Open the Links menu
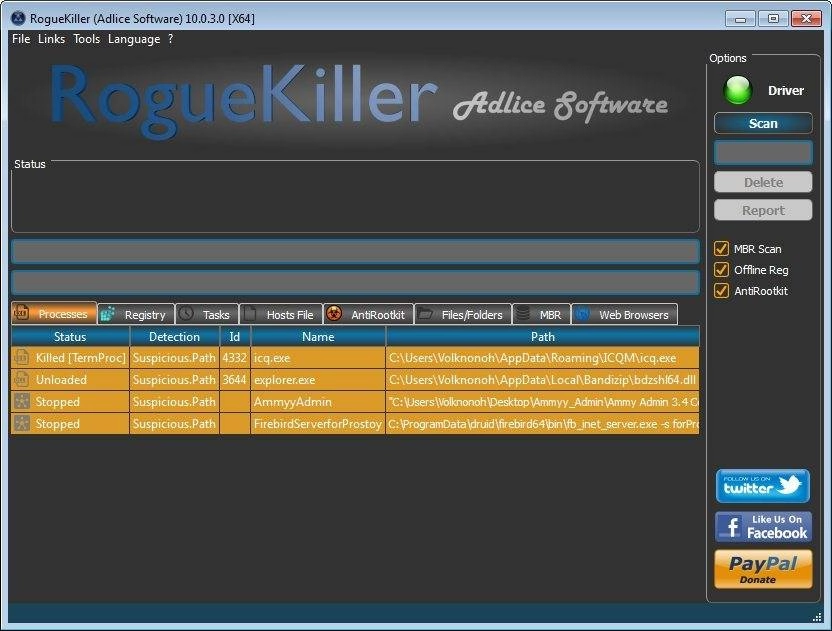 tap(51, 39)
